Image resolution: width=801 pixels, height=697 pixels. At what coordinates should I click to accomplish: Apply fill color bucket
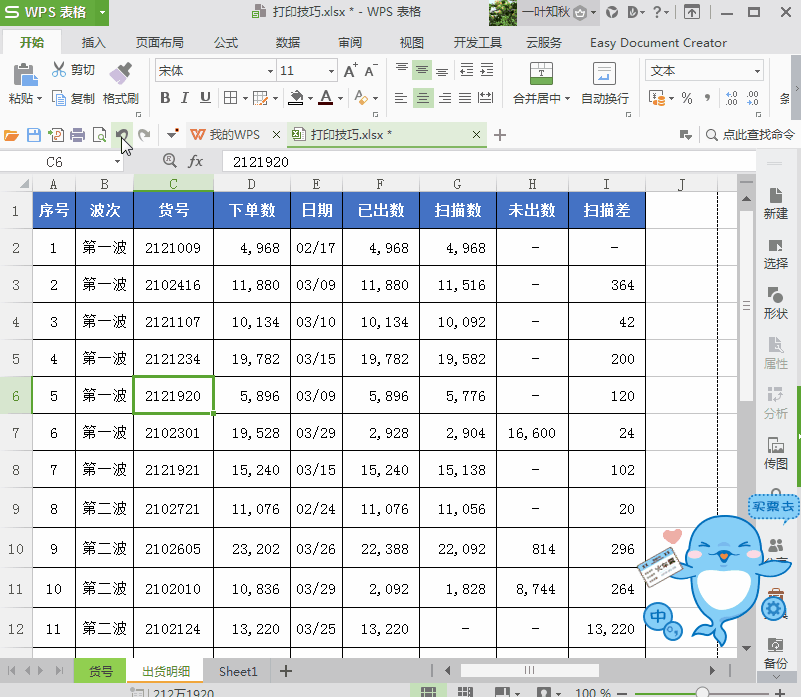point(296,98)
